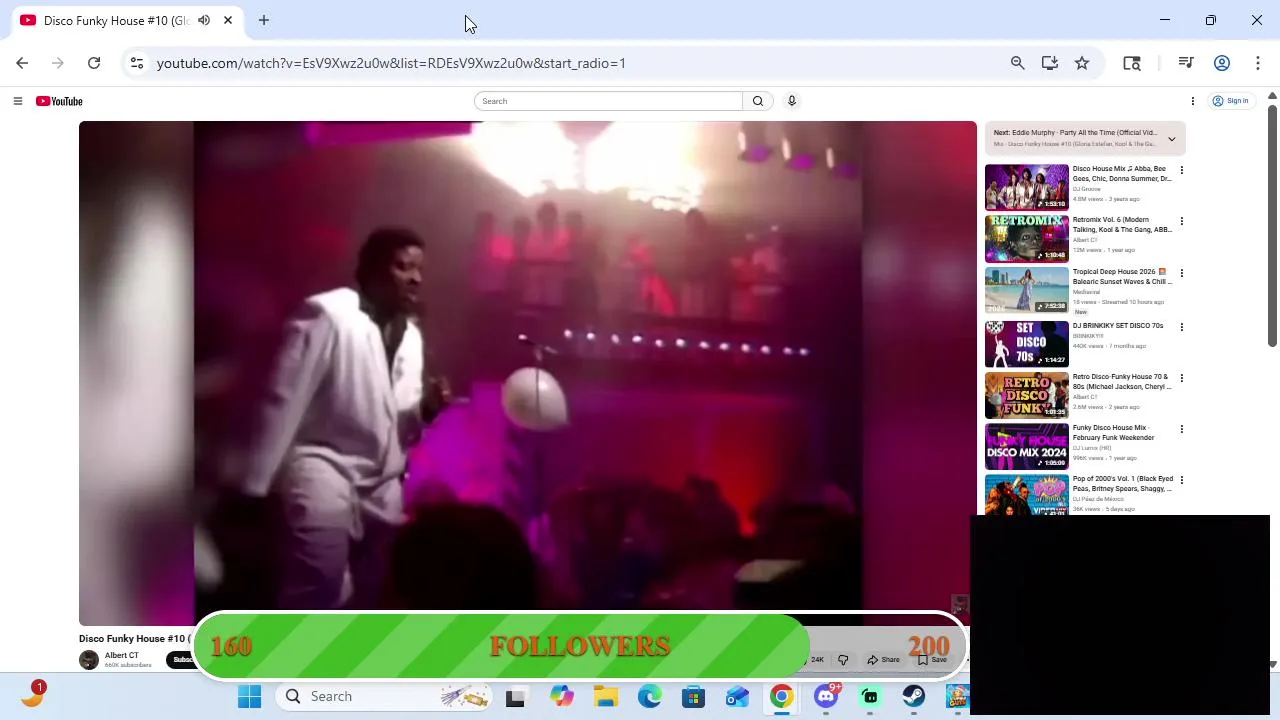Open options for Retro Disco-Funky House video
The width and height of the screenshot is (1280, 720).
pyautogui.click(x=1182, y=378)
